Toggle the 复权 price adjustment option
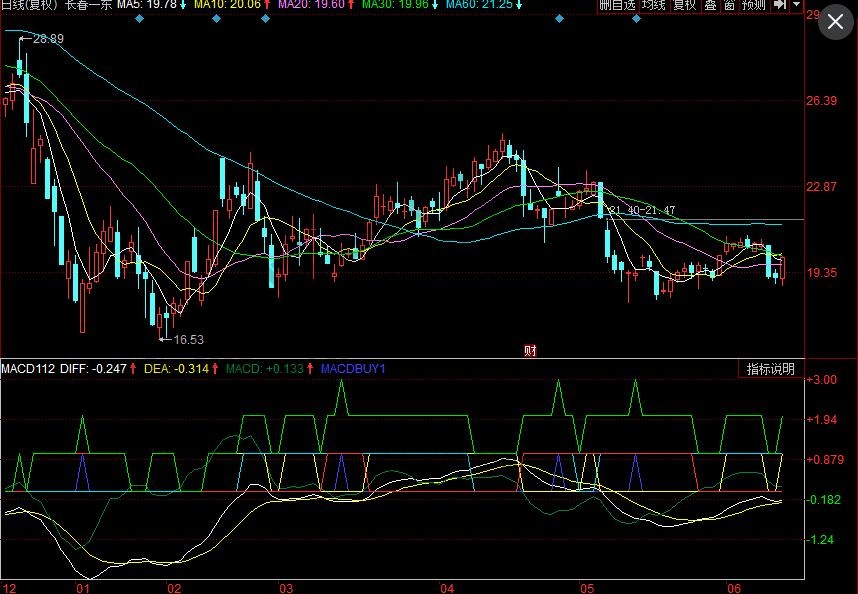Image resolution: width=858 pixels, height=594 pixels. 684,6
